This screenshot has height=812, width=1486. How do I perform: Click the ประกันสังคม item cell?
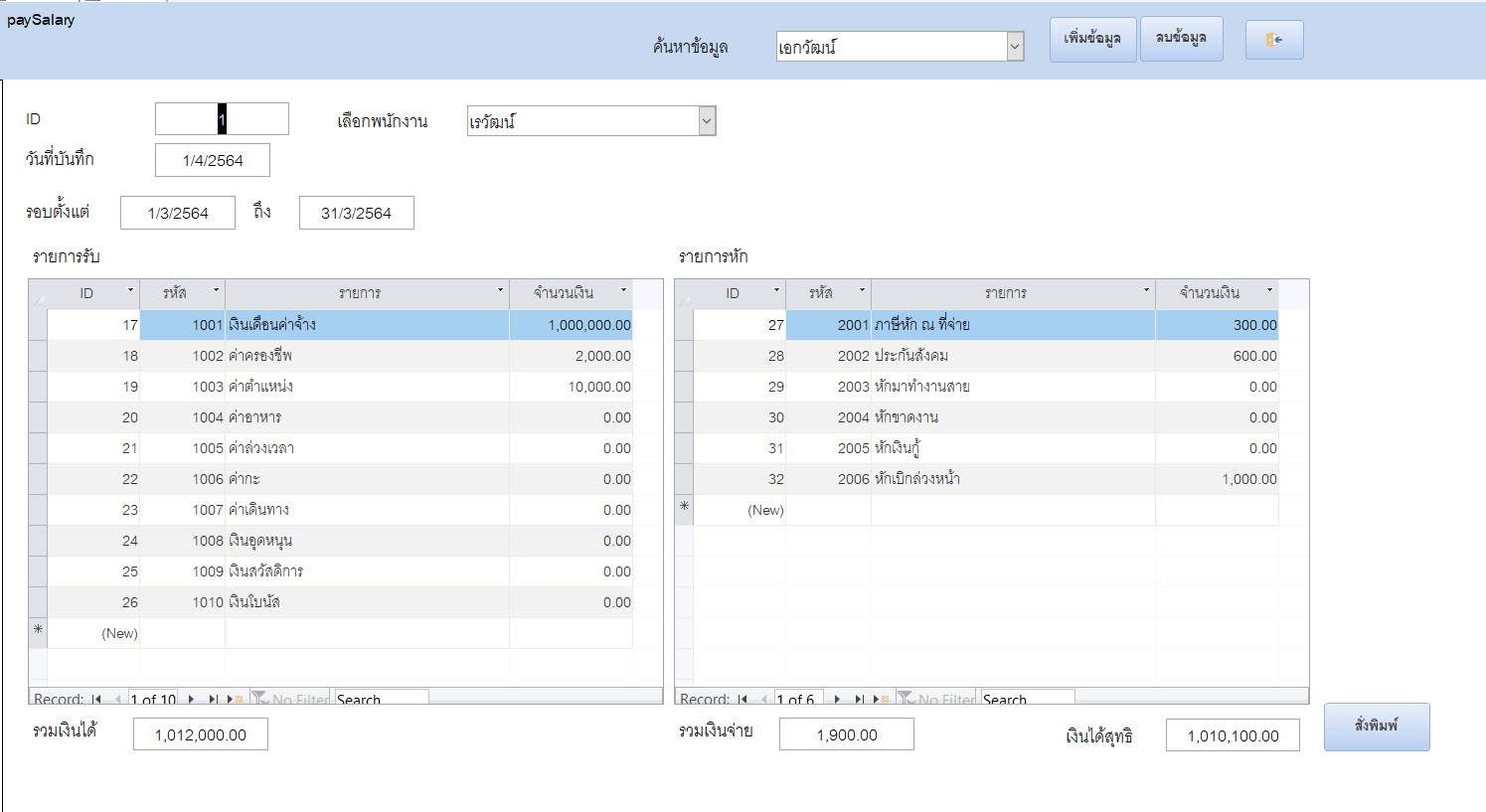click(x=1013, y=356)
